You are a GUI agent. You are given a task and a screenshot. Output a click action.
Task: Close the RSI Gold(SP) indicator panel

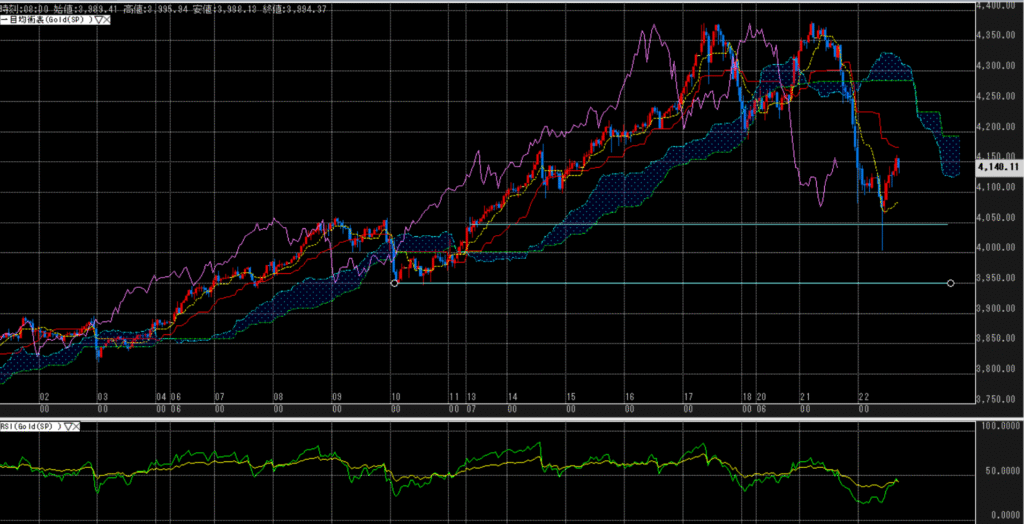[x=77, y=426]
